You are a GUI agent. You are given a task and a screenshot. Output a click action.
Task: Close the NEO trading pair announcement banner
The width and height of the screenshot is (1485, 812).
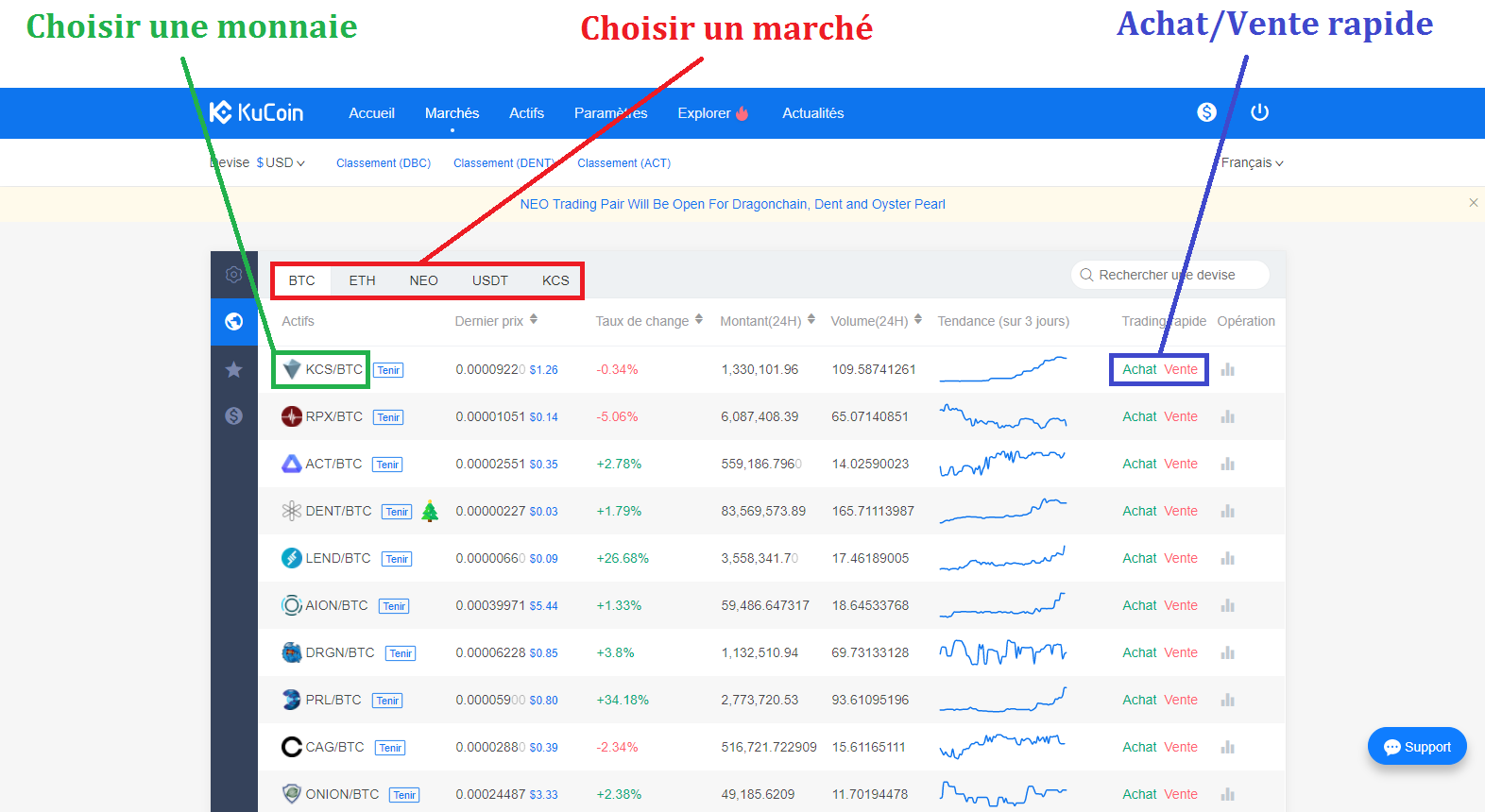(x=1473, y=203)
